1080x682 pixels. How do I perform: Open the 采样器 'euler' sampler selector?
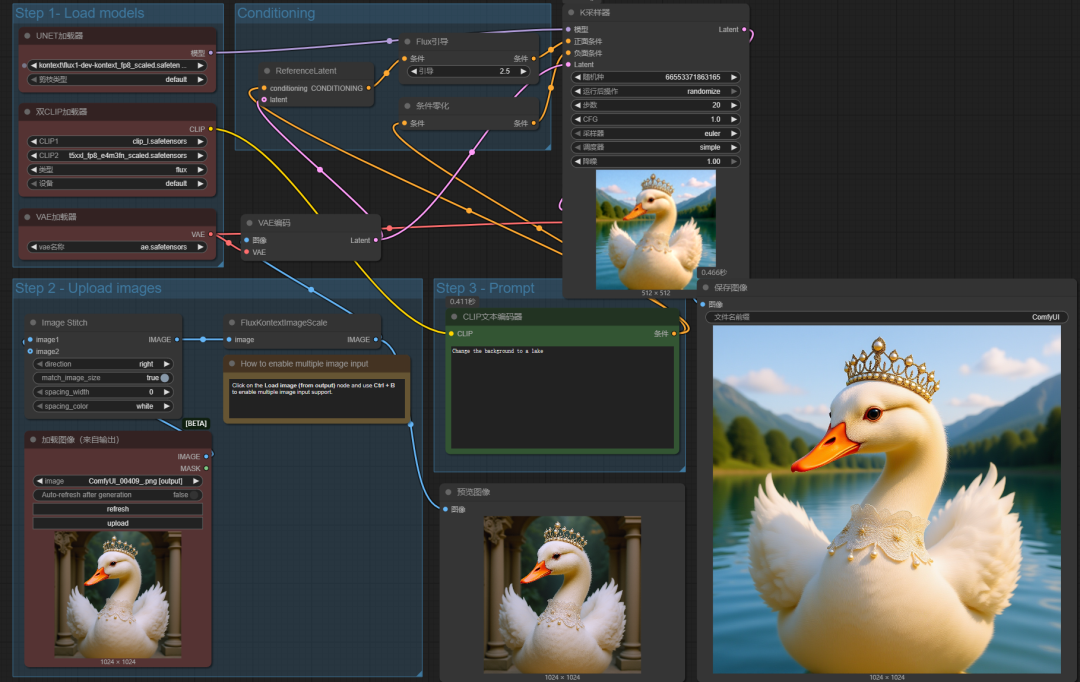tap(655, 134)
